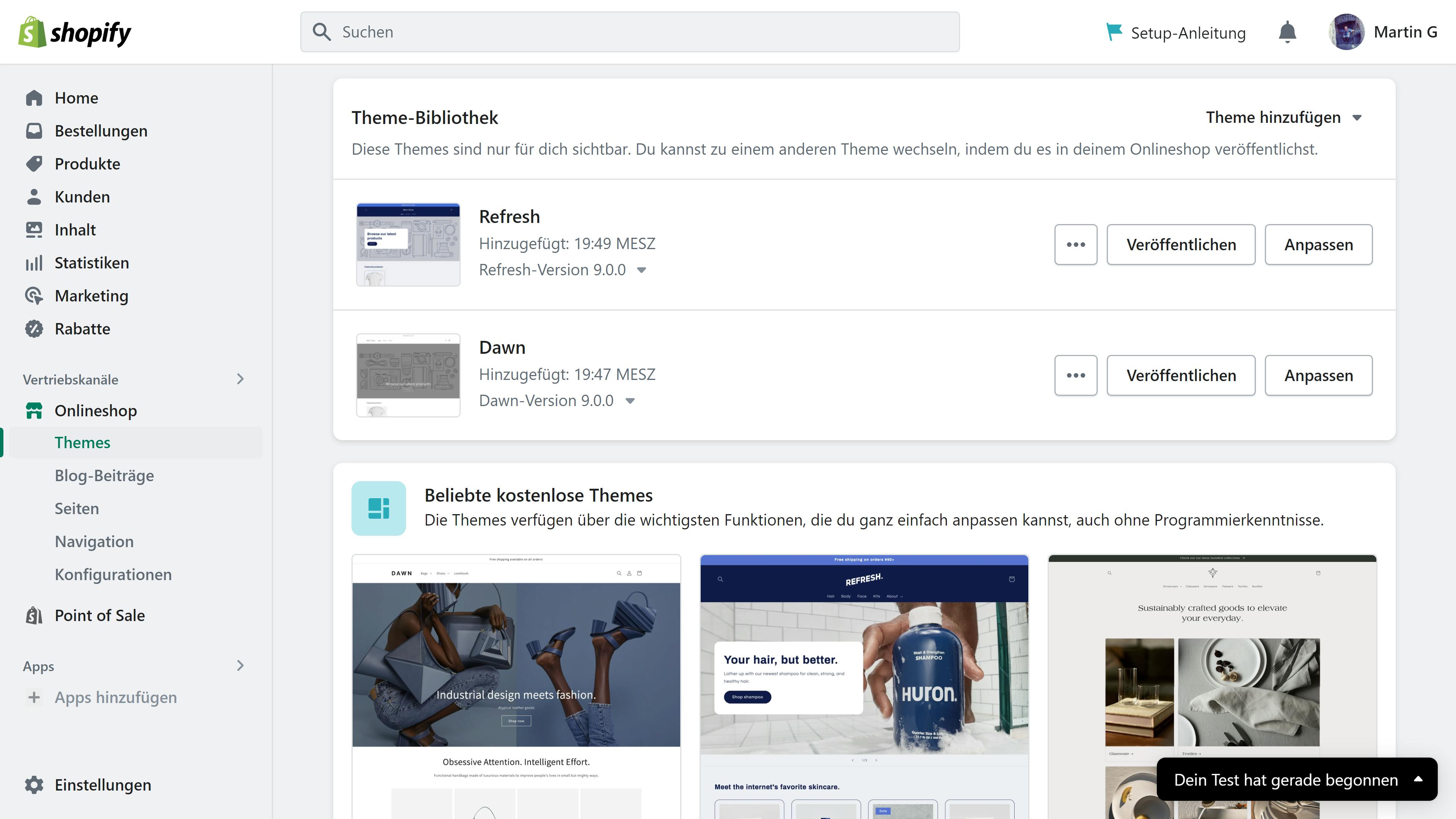Select Navigation under Onlineshop
Image resolution: width=1456 pixels, height=819 pixels.
94,541
